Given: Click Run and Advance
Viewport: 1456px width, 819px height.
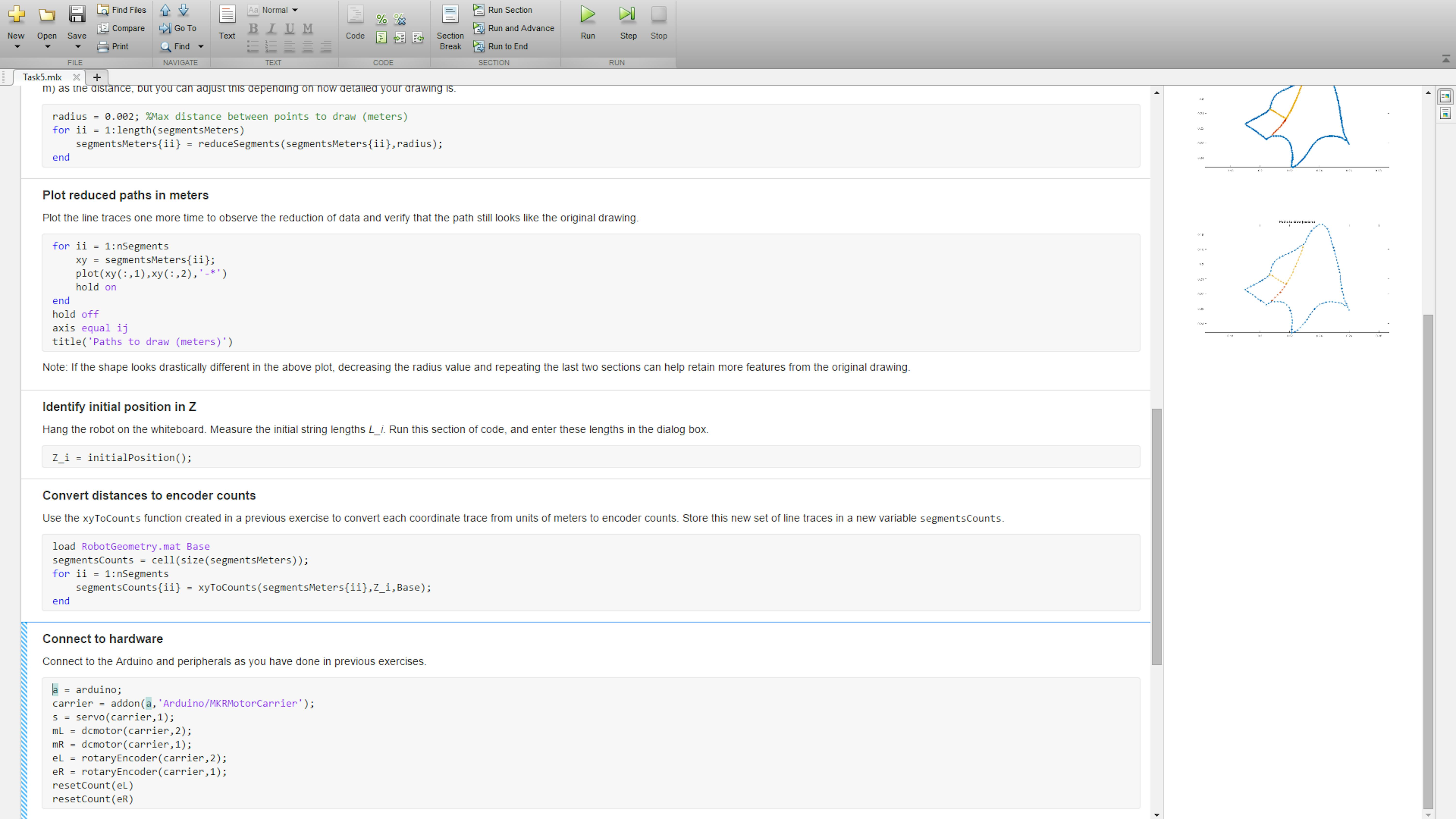Looking at the screenshot, I should [514, 28].
